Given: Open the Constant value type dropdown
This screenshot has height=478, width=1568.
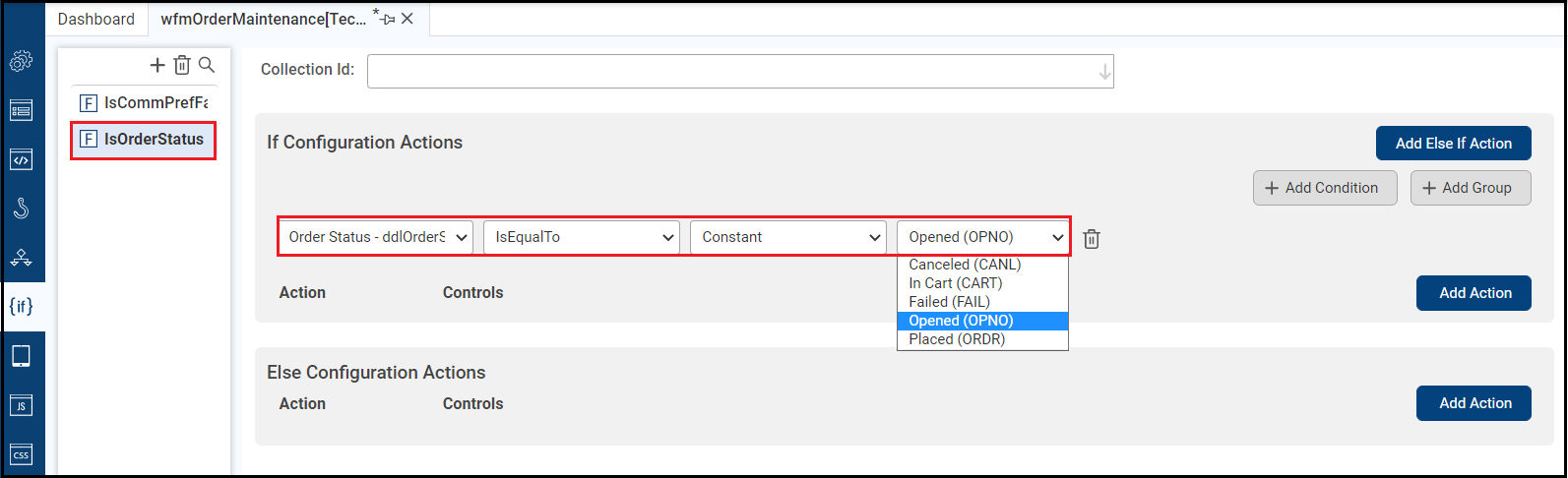Looking at the screenshot, I should click(x=787, y=237).
